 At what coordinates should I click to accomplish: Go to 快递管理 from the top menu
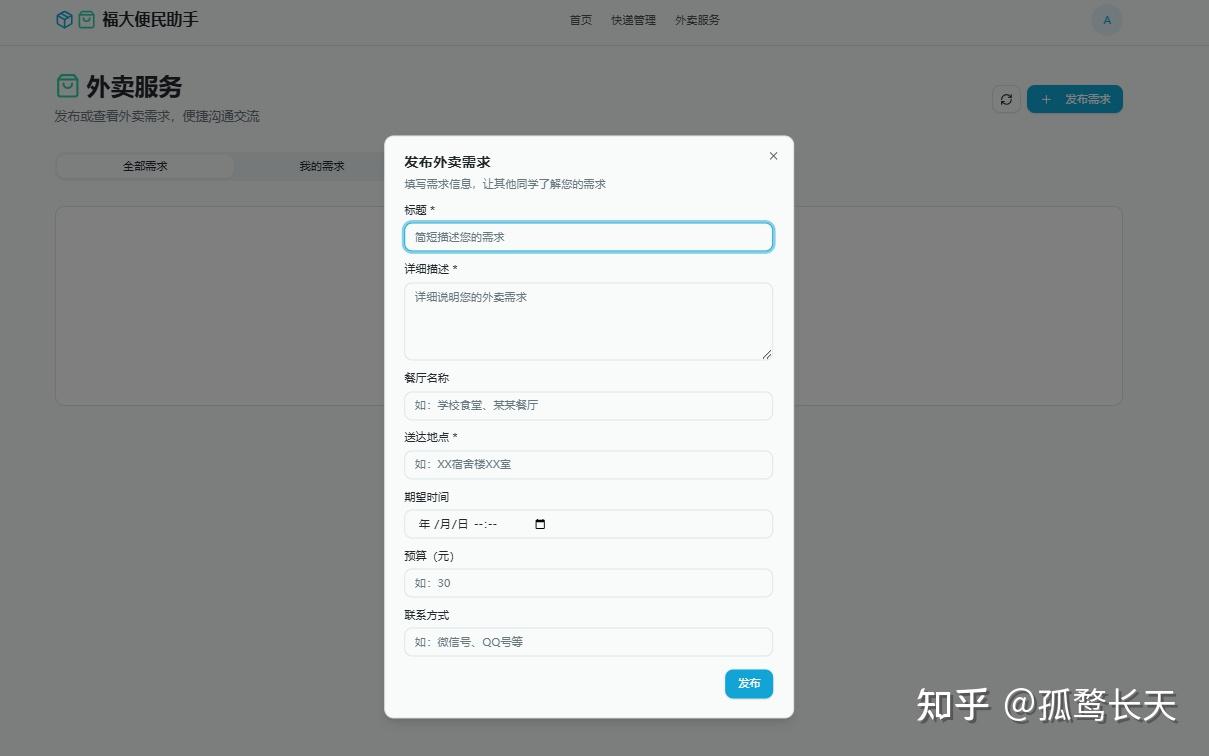(x=632, y=19)
